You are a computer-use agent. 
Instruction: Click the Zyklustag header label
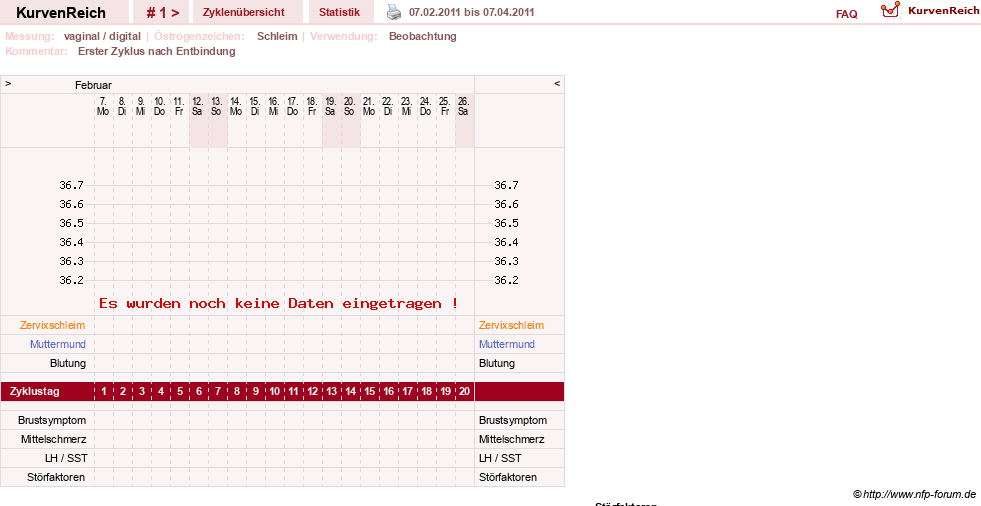(35, 392)
